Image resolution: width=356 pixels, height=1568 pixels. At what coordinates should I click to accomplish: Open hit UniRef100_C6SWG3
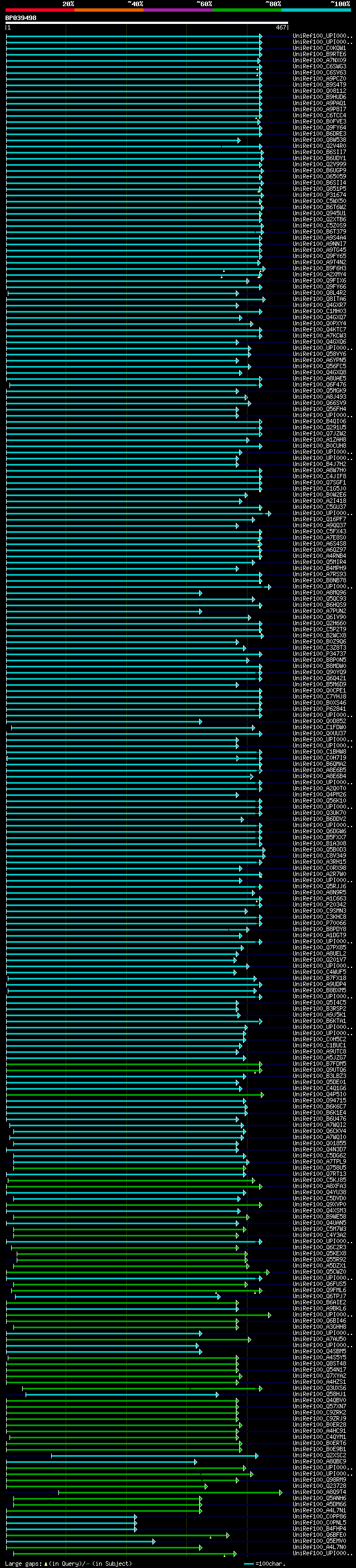point(319,66)
